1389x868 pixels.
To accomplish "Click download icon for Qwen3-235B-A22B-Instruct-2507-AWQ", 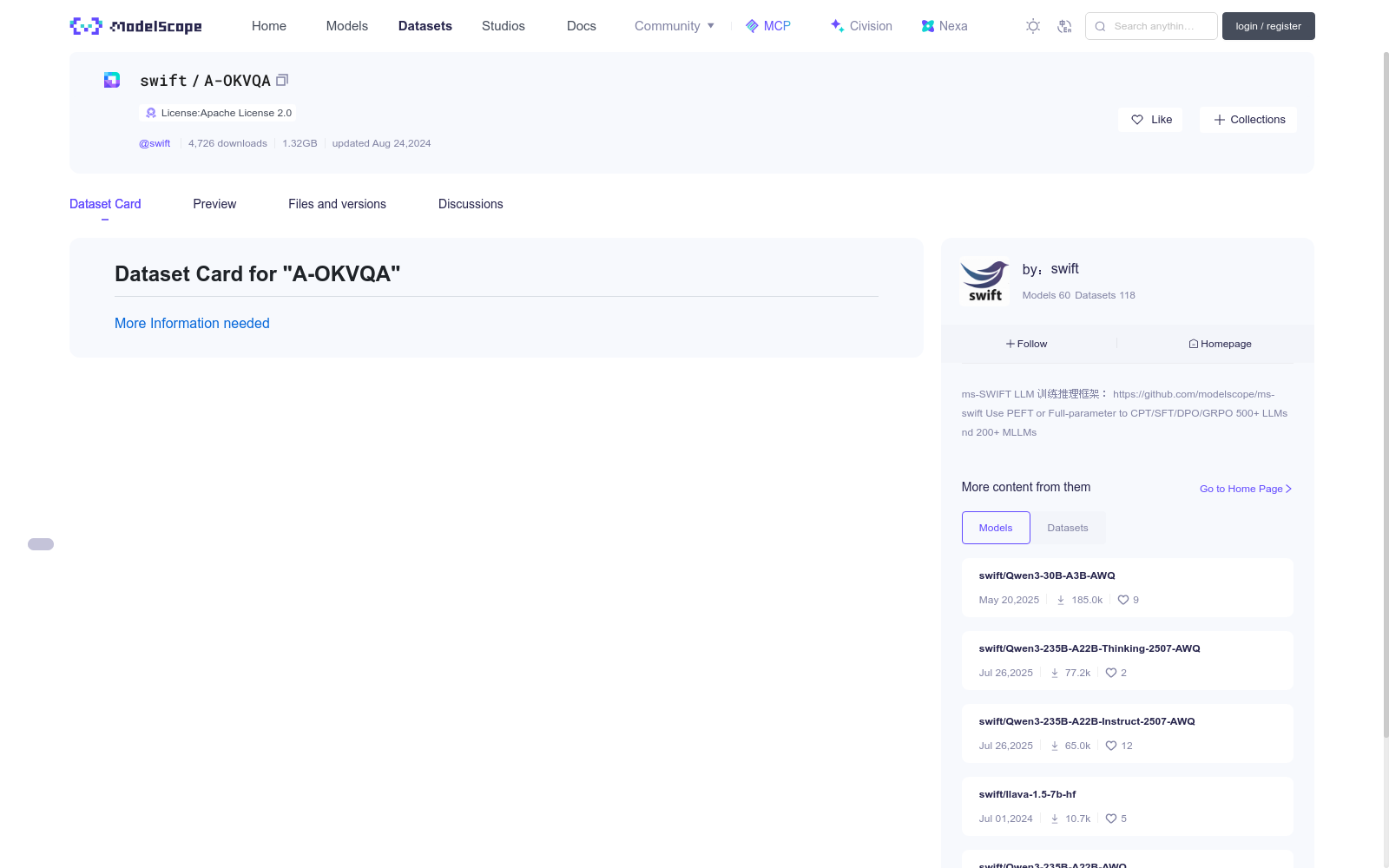I will [x=1055, y=746].
